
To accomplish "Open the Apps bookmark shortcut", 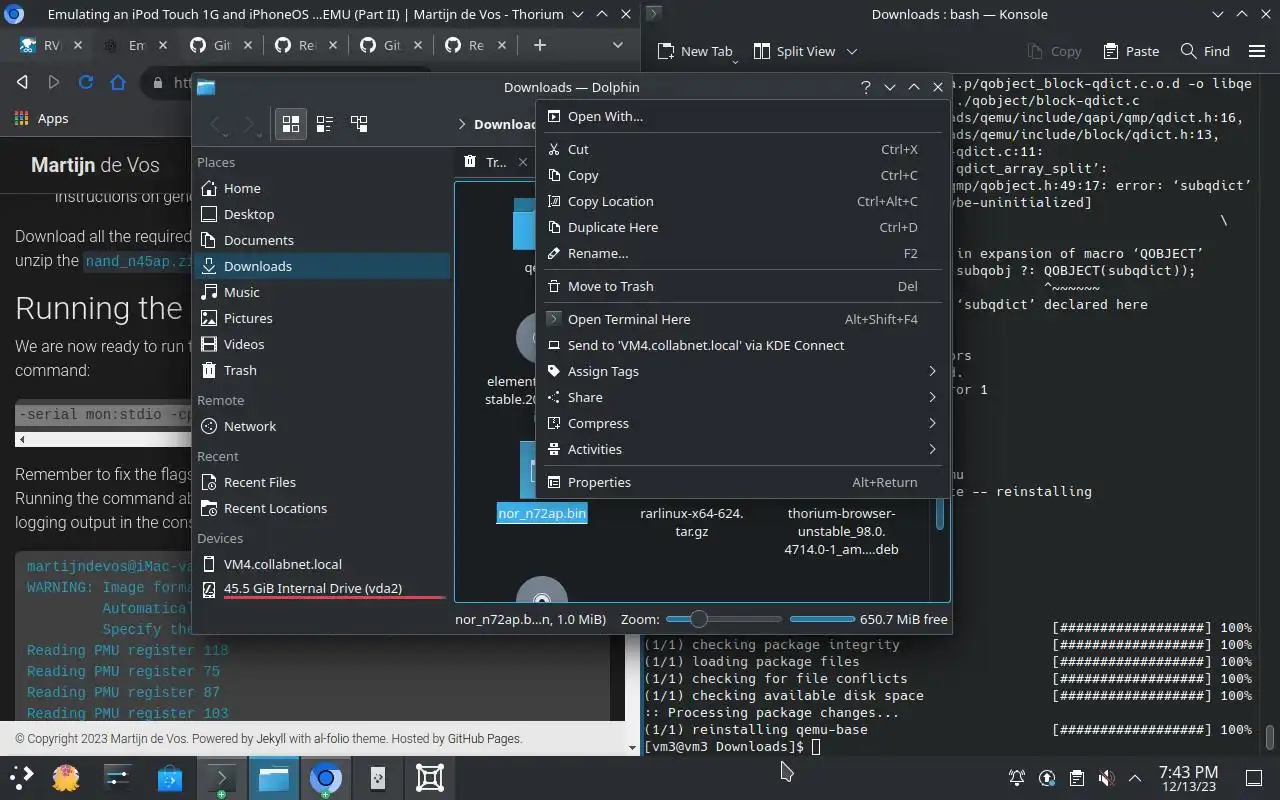I will click(x=41, y=118).
